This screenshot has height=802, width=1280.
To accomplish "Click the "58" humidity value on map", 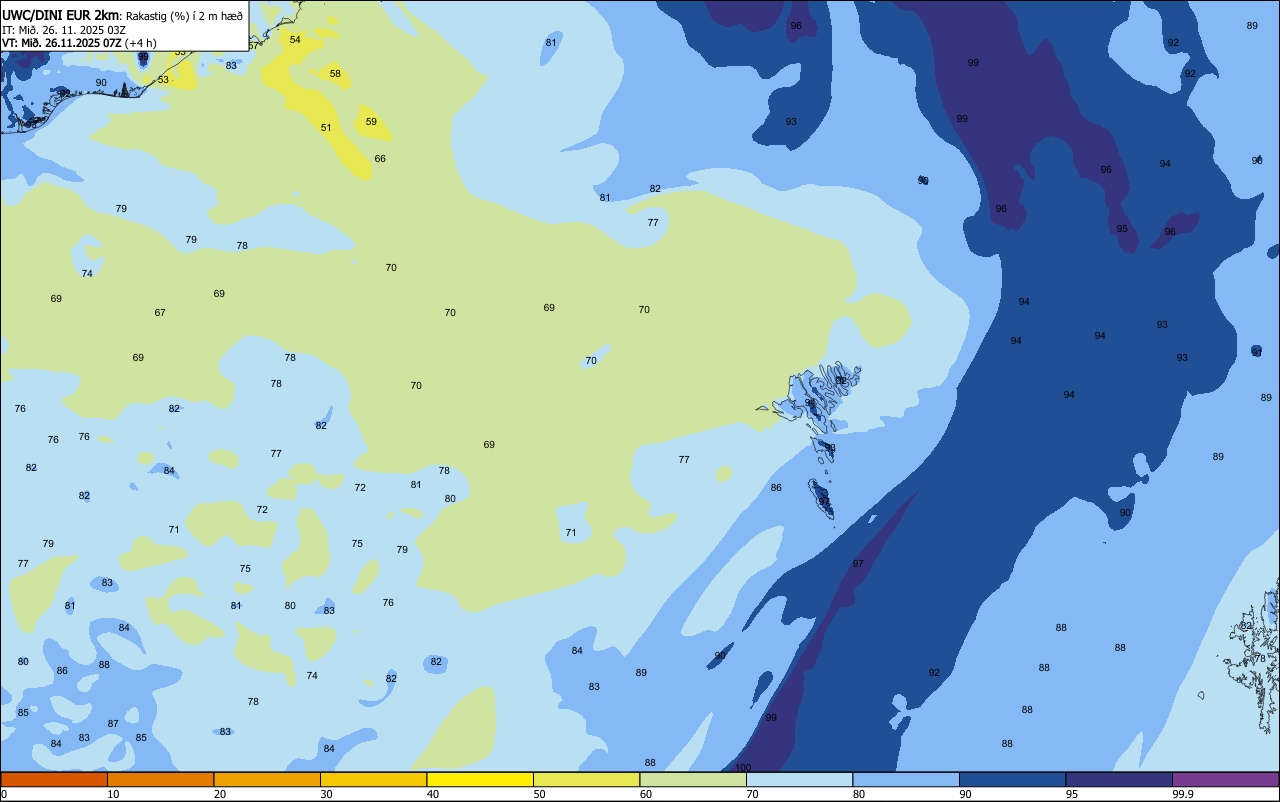I will click(335, 74).
